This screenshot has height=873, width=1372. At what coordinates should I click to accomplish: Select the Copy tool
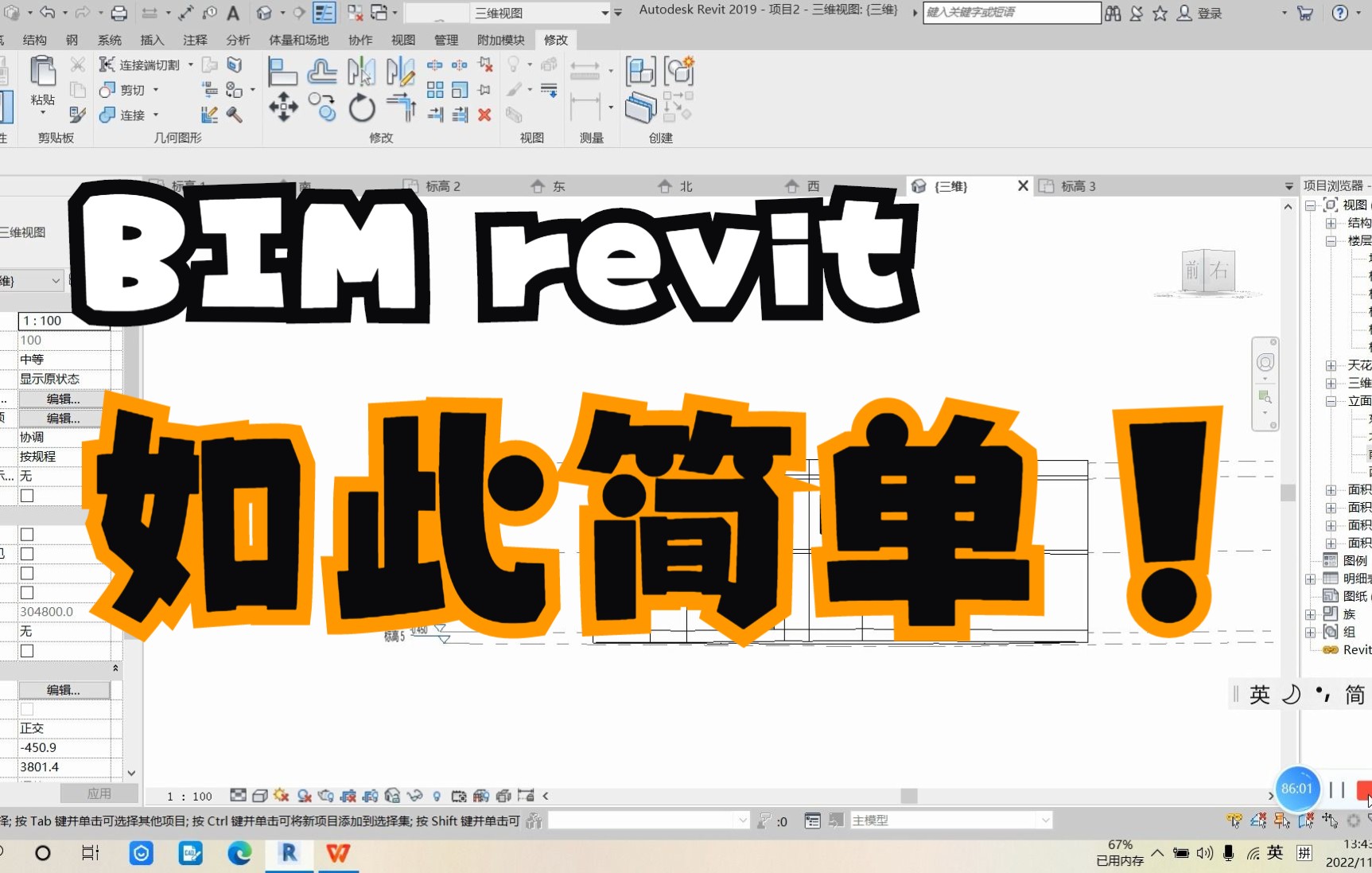pyautogui.click(x=322, y=107)
